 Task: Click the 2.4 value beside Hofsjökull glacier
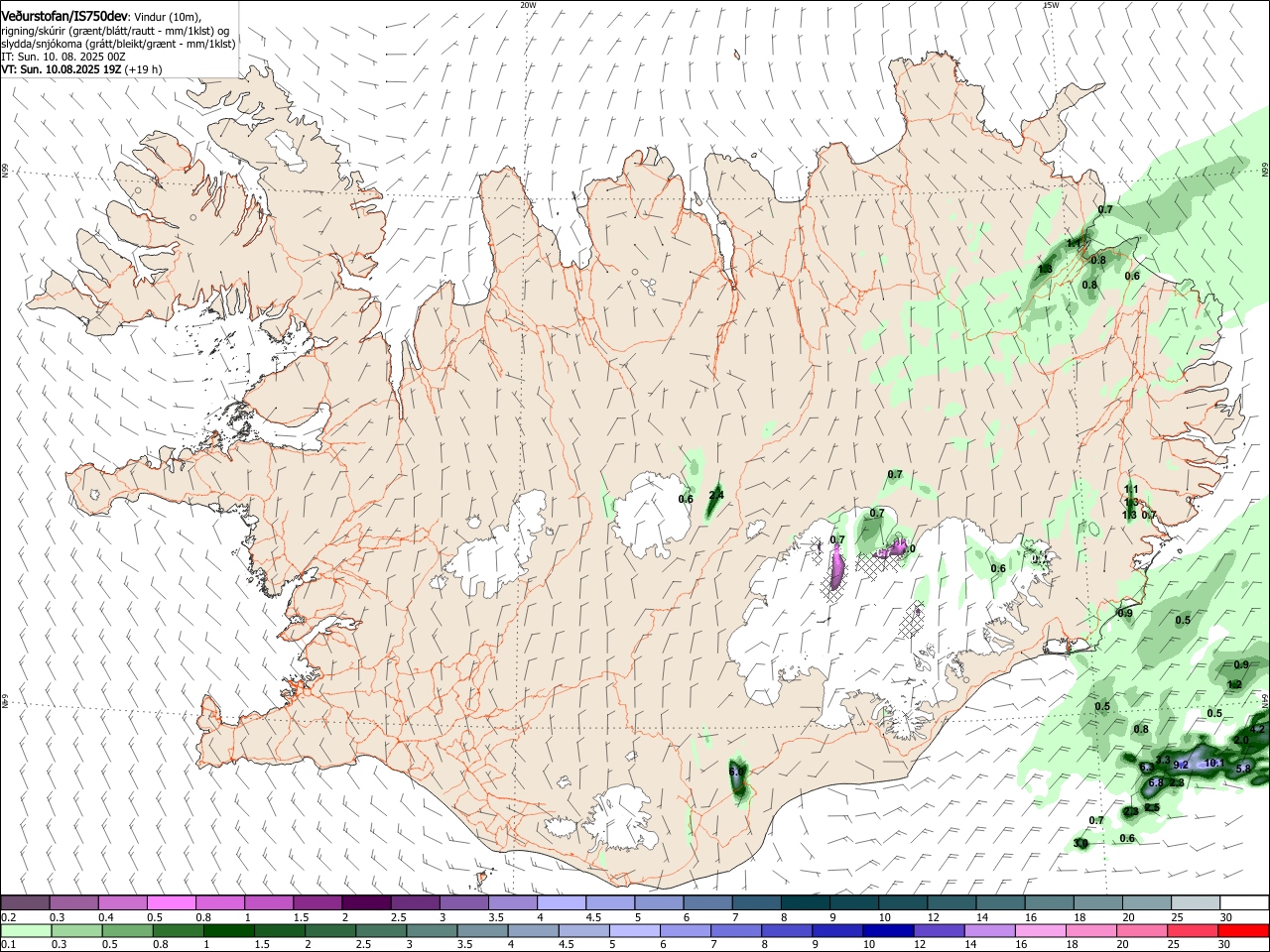point(716,495)
